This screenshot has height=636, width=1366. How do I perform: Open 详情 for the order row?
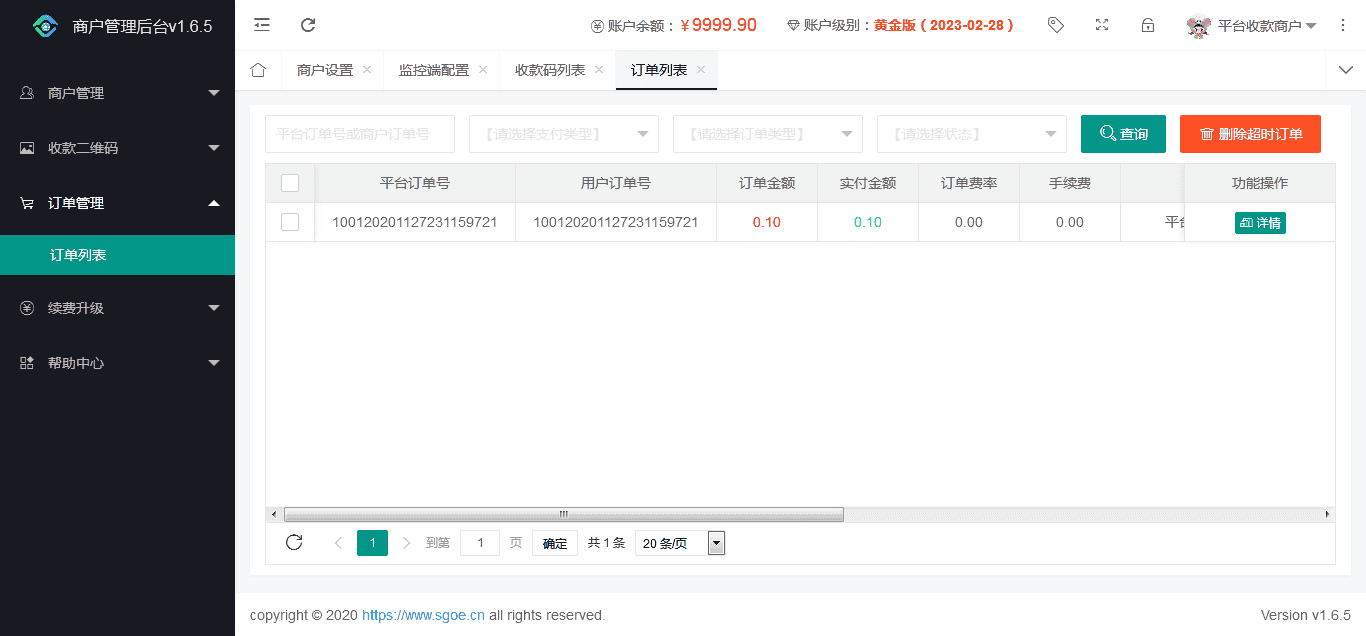click(1260, 223)
